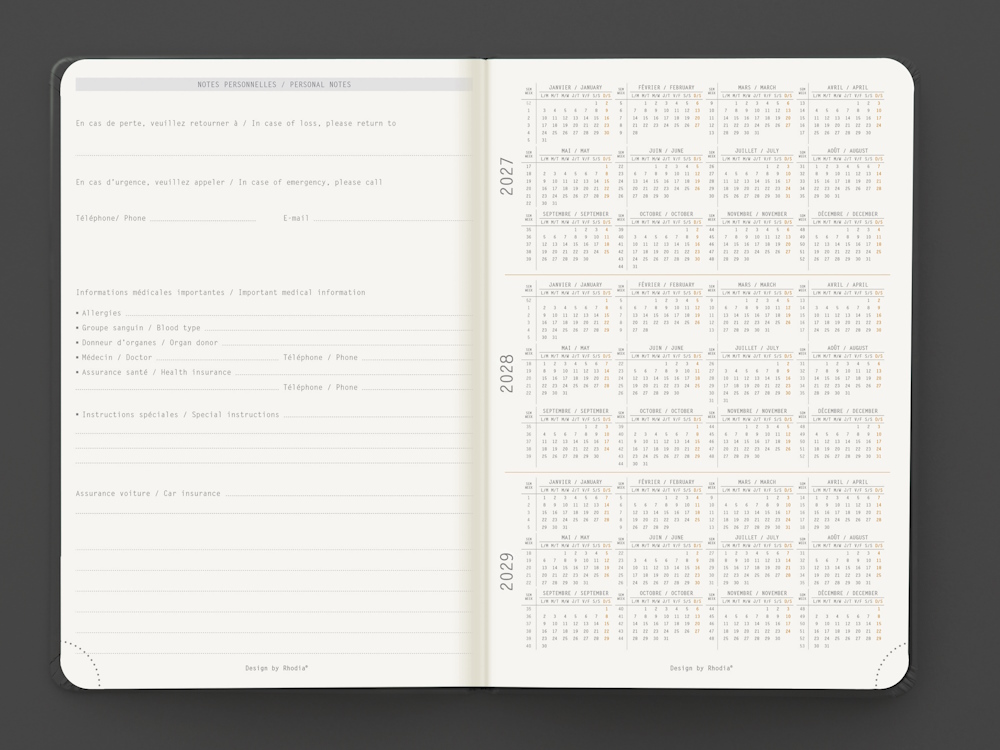
Task: Click "Instructions spéciales / Special instructions" label
Action: tap(180, 415)
